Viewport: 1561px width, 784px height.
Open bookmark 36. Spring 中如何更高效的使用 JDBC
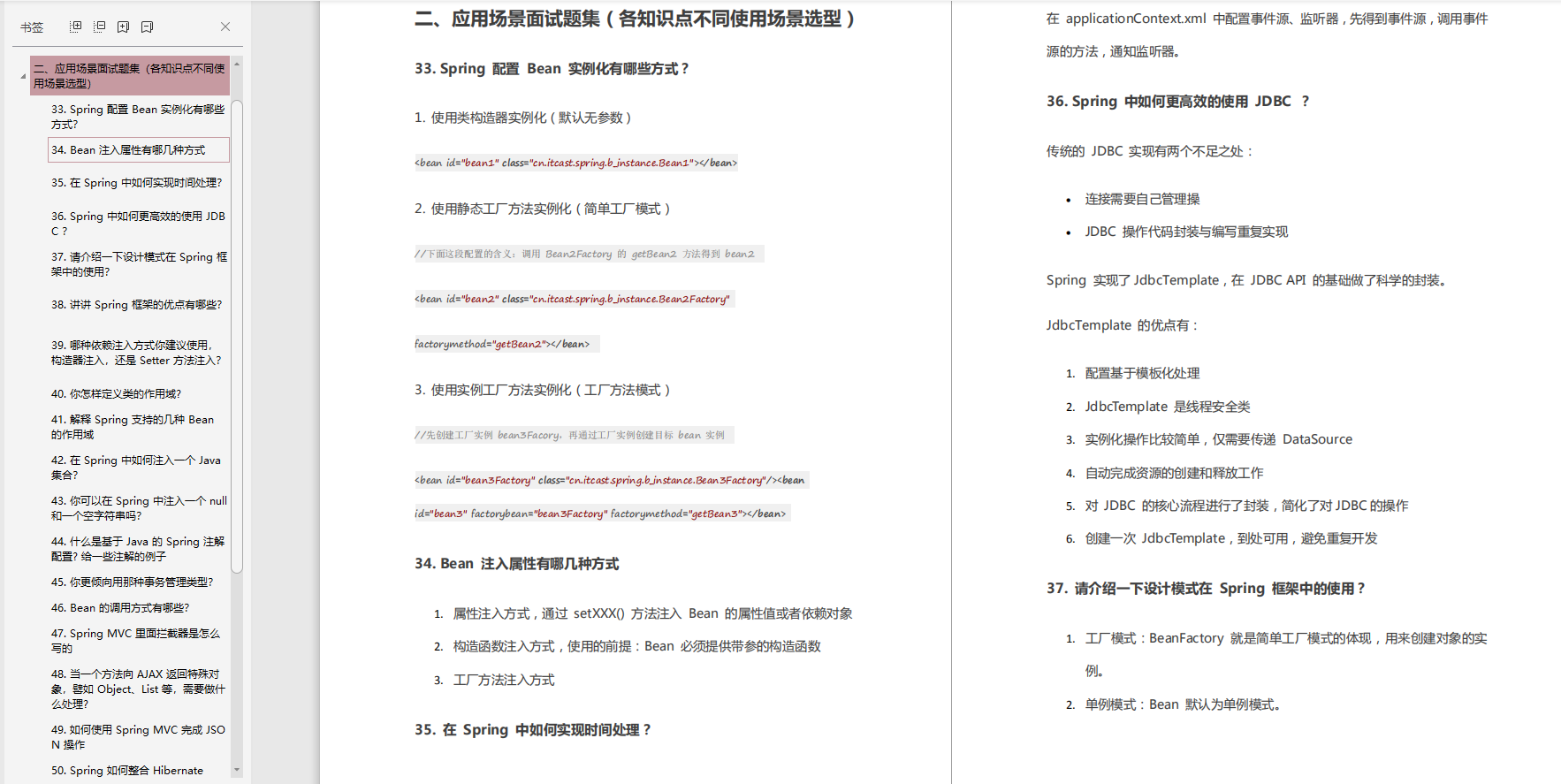pos(139,224)
